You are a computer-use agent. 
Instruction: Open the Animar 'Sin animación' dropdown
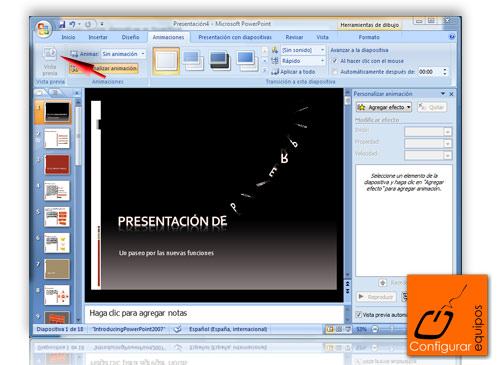(x=123, y=54)
